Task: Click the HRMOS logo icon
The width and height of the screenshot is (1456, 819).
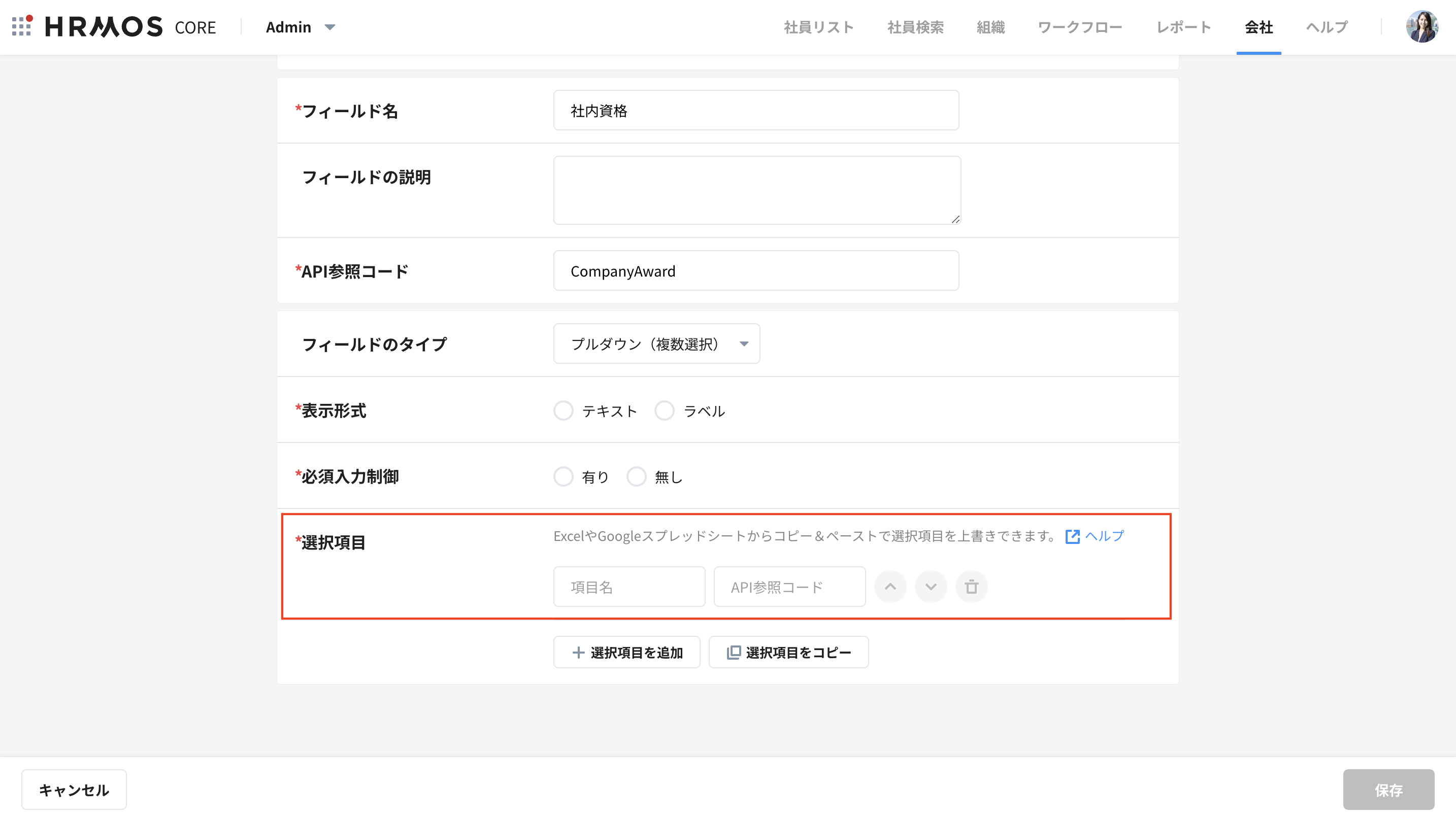Action: point(21,26)
